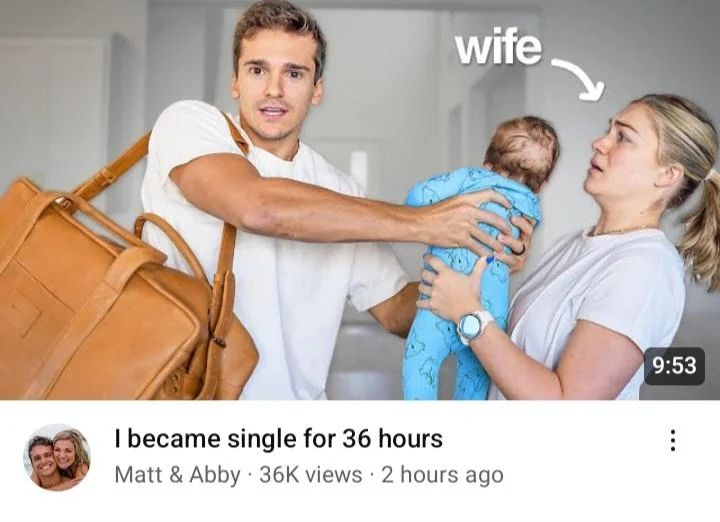Screen dimensions: 720x522
Task: Open the Matt & Abby channel name
Action: pyautogui.click(x=177, y=475)
